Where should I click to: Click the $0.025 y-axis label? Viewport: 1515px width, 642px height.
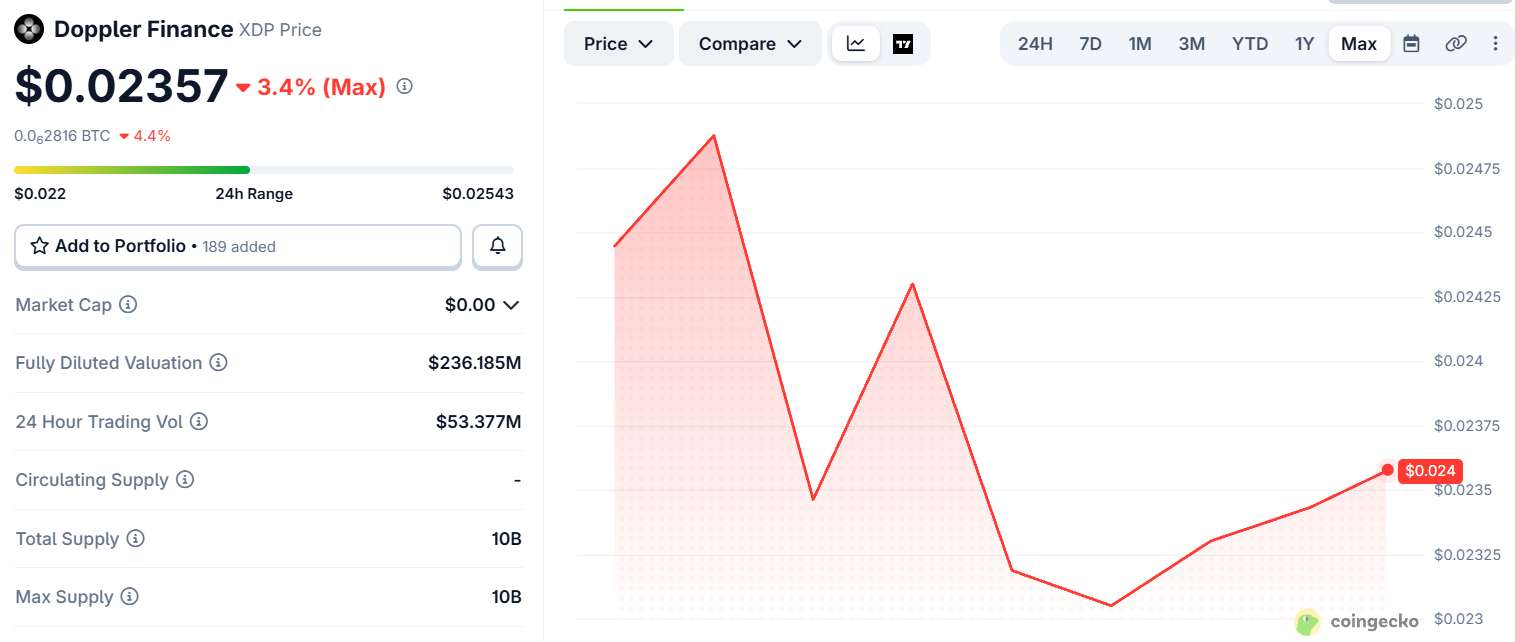(1459, 104)
